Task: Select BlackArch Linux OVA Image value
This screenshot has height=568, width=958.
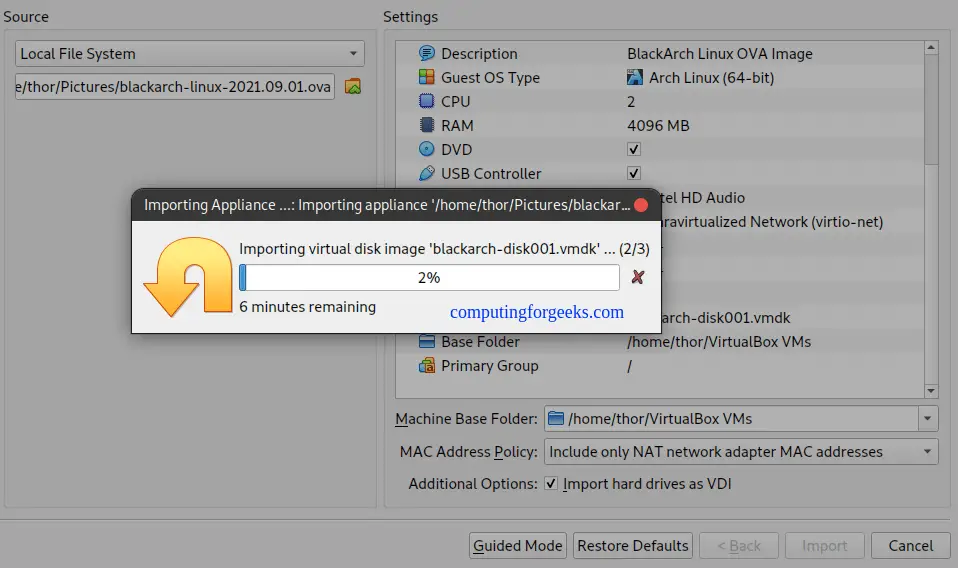Action: pos(720,54)
